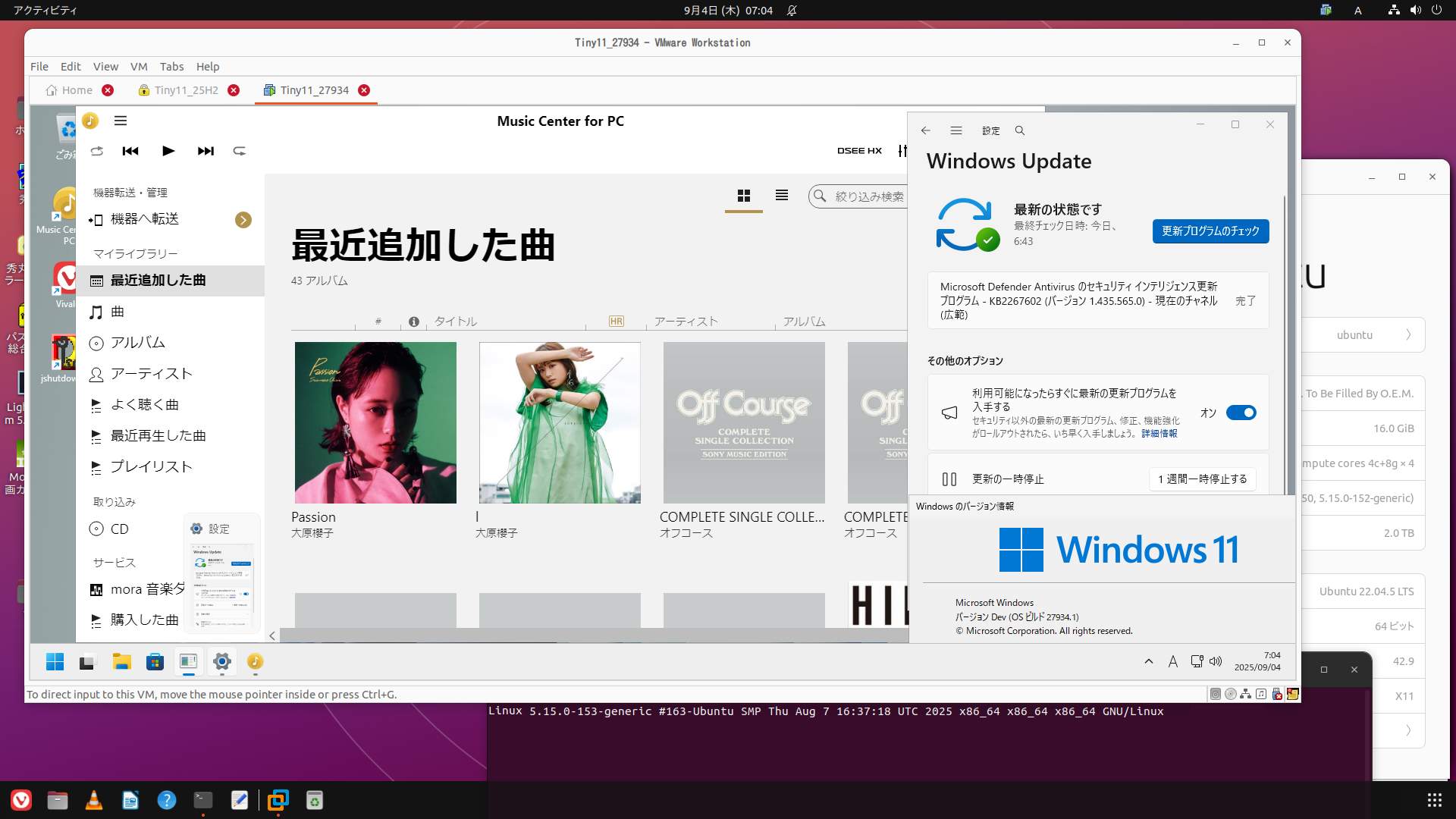Open the Ubuntu Show Applications grid

(x=1434, y=800)
